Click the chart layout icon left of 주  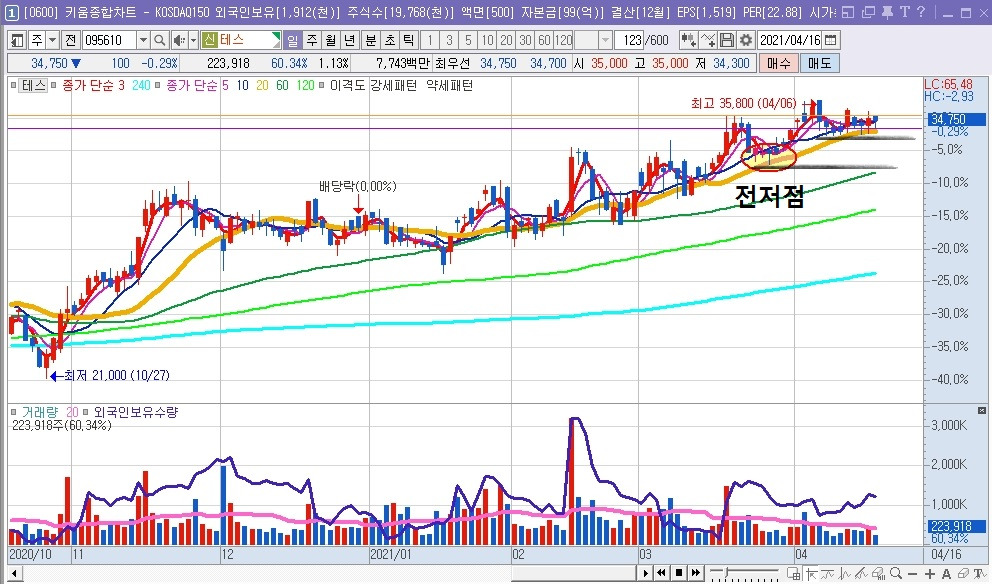coord(17,40)
